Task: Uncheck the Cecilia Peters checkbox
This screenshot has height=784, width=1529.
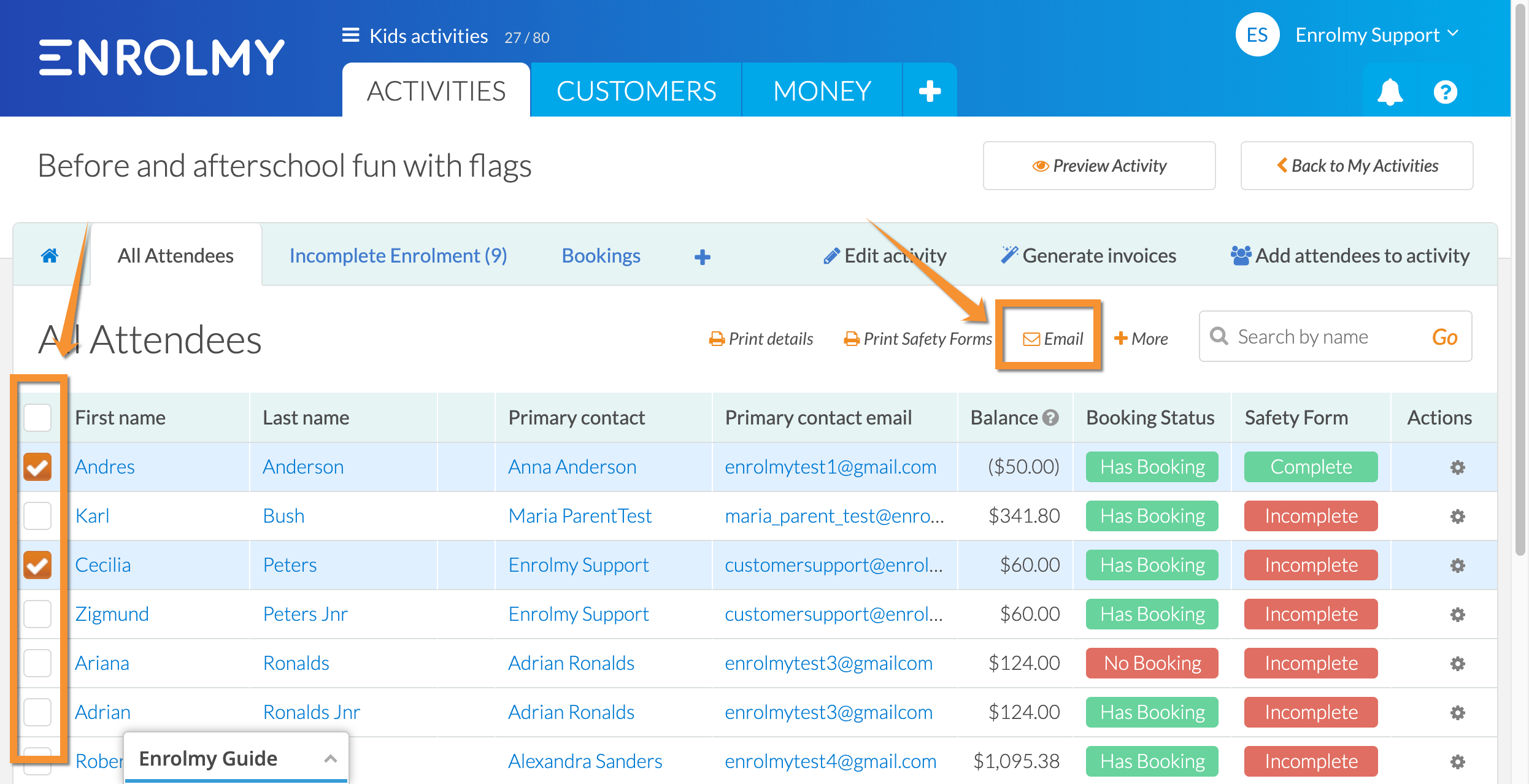Action: (x=37, y=565)
